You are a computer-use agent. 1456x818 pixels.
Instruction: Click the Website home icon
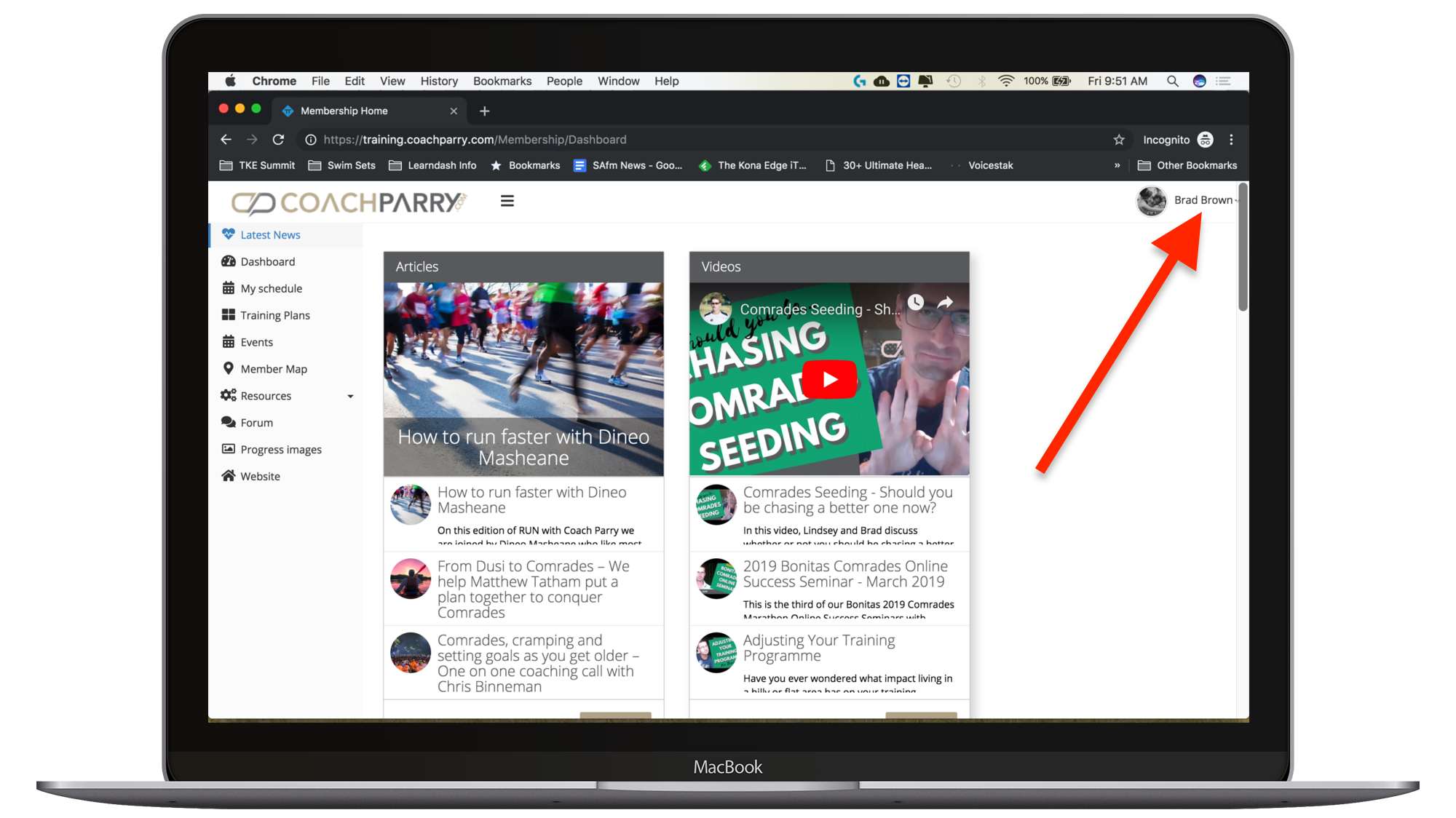tap(229, 476)
